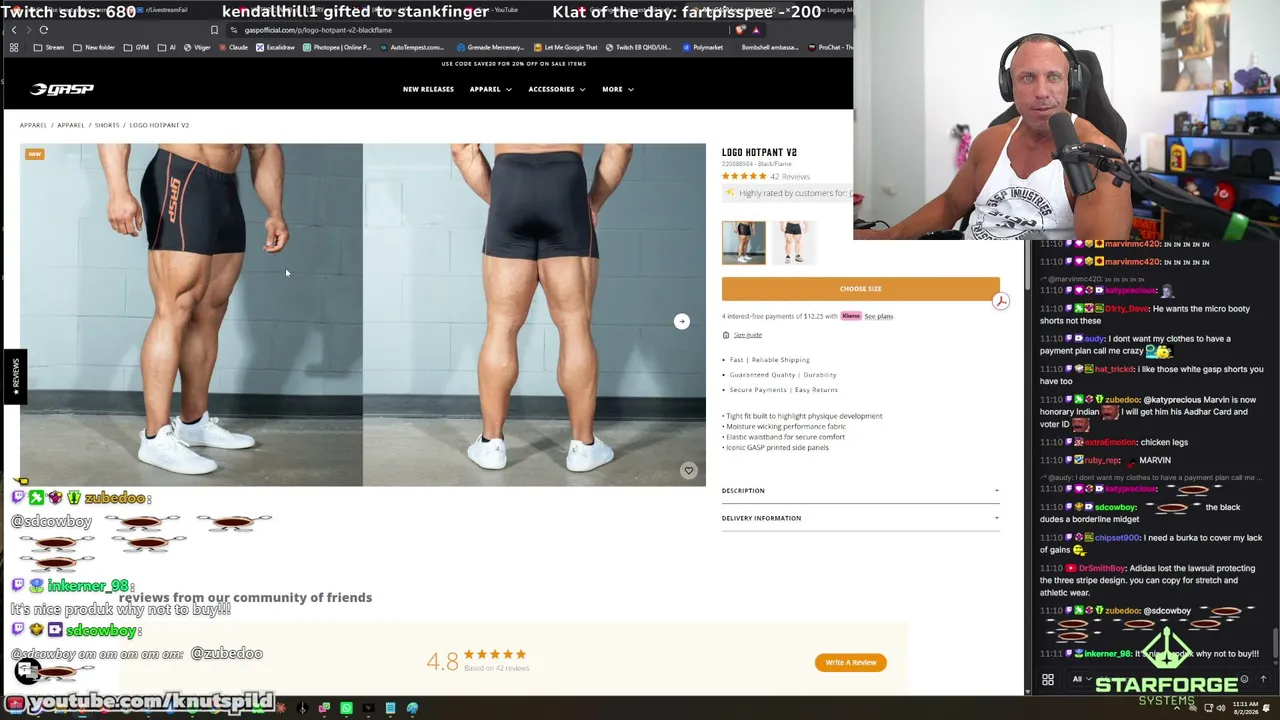The image size is (1280, 720).
Task: Click the red PDF extension badge
Action: 1000,301
